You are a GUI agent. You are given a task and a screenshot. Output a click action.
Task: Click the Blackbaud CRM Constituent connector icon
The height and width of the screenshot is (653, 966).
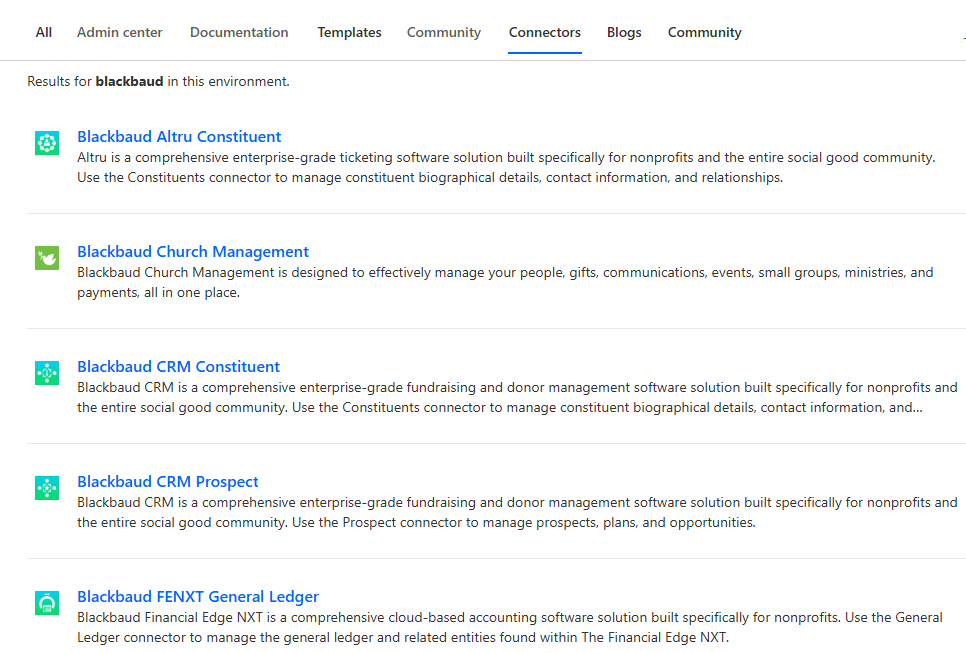[47, 373]
